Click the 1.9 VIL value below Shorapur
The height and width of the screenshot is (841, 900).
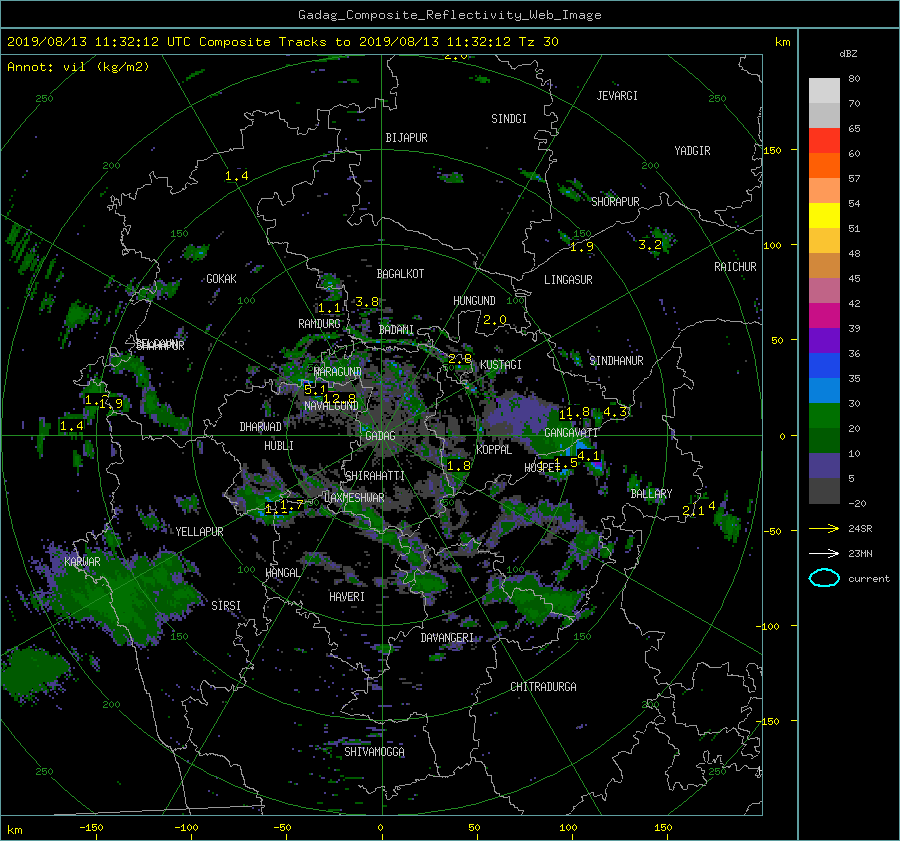pyautogui.click(x=582, y=247)
